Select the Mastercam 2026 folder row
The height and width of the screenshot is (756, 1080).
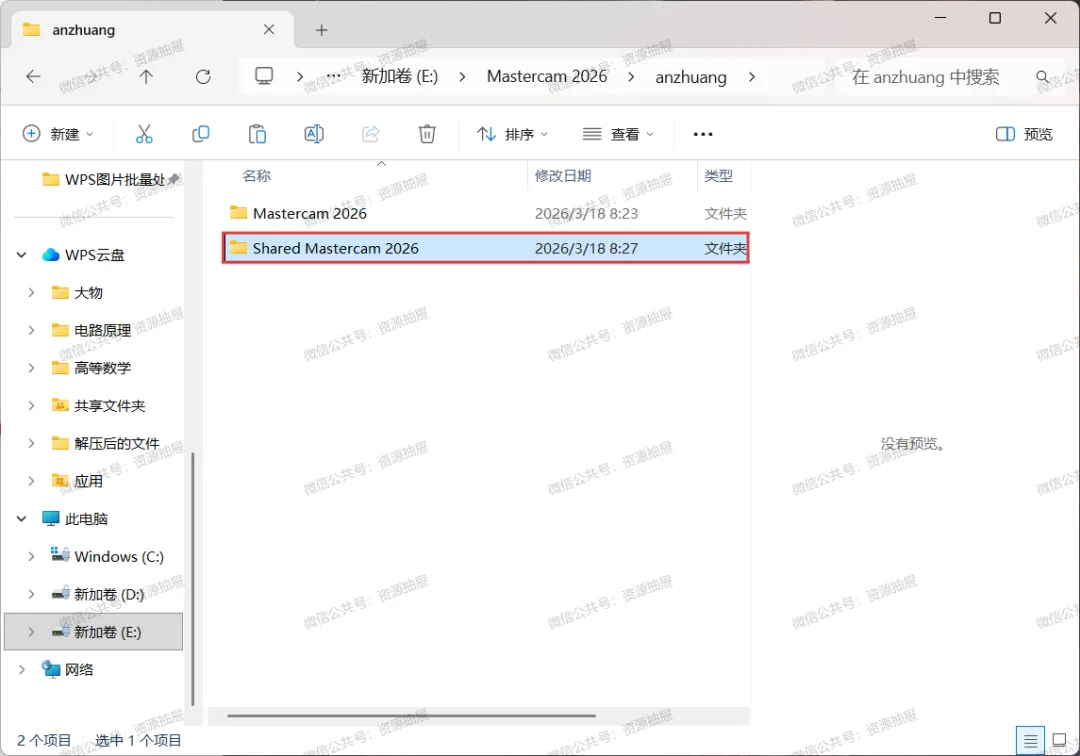(x=486, y=213)
